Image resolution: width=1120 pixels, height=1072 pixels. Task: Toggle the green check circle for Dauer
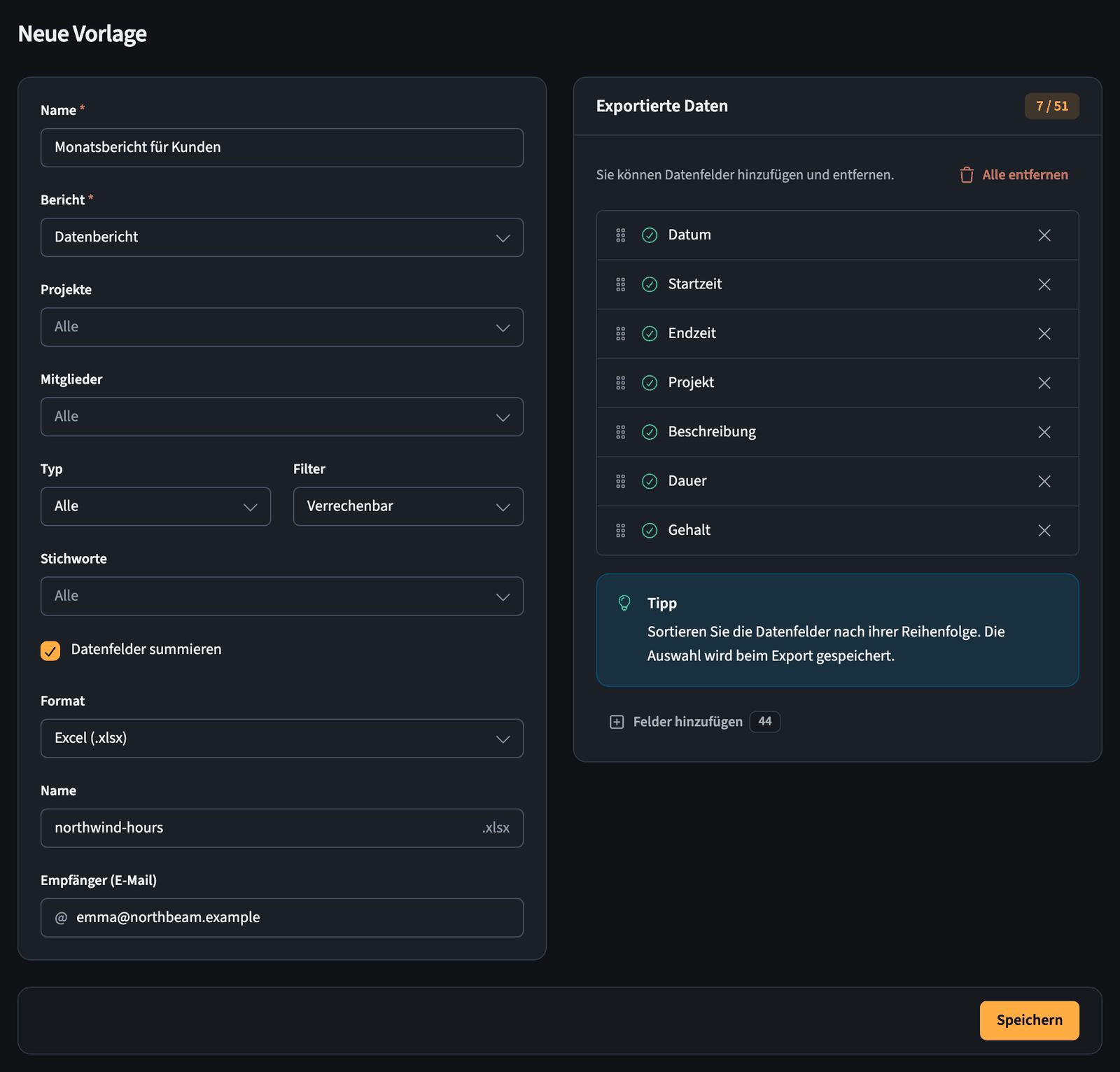[650, 481]
